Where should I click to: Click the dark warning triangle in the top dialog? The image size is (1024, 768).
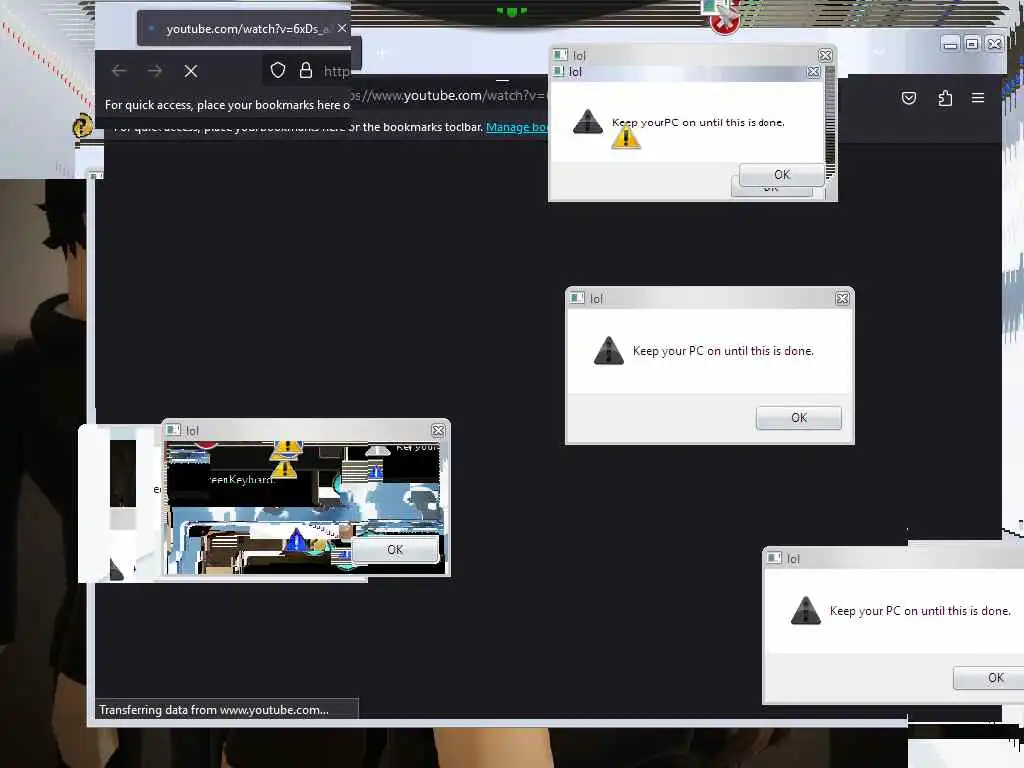pyautogui.click(x=588, y=121)
